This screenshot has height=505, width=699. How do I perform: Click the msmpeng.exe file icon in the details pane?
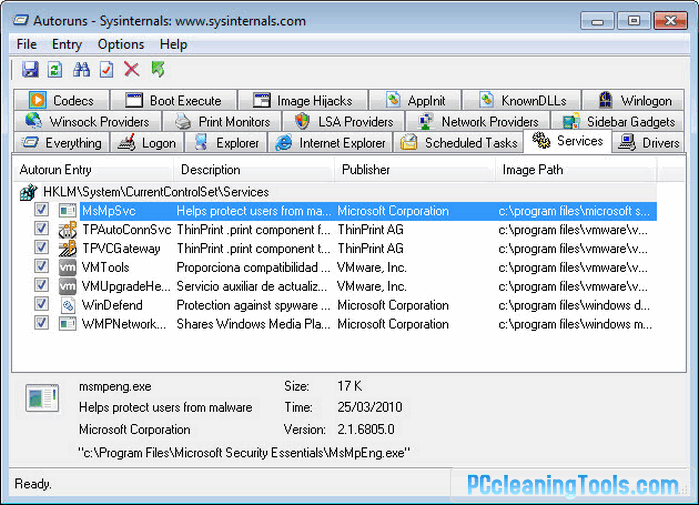42,398
